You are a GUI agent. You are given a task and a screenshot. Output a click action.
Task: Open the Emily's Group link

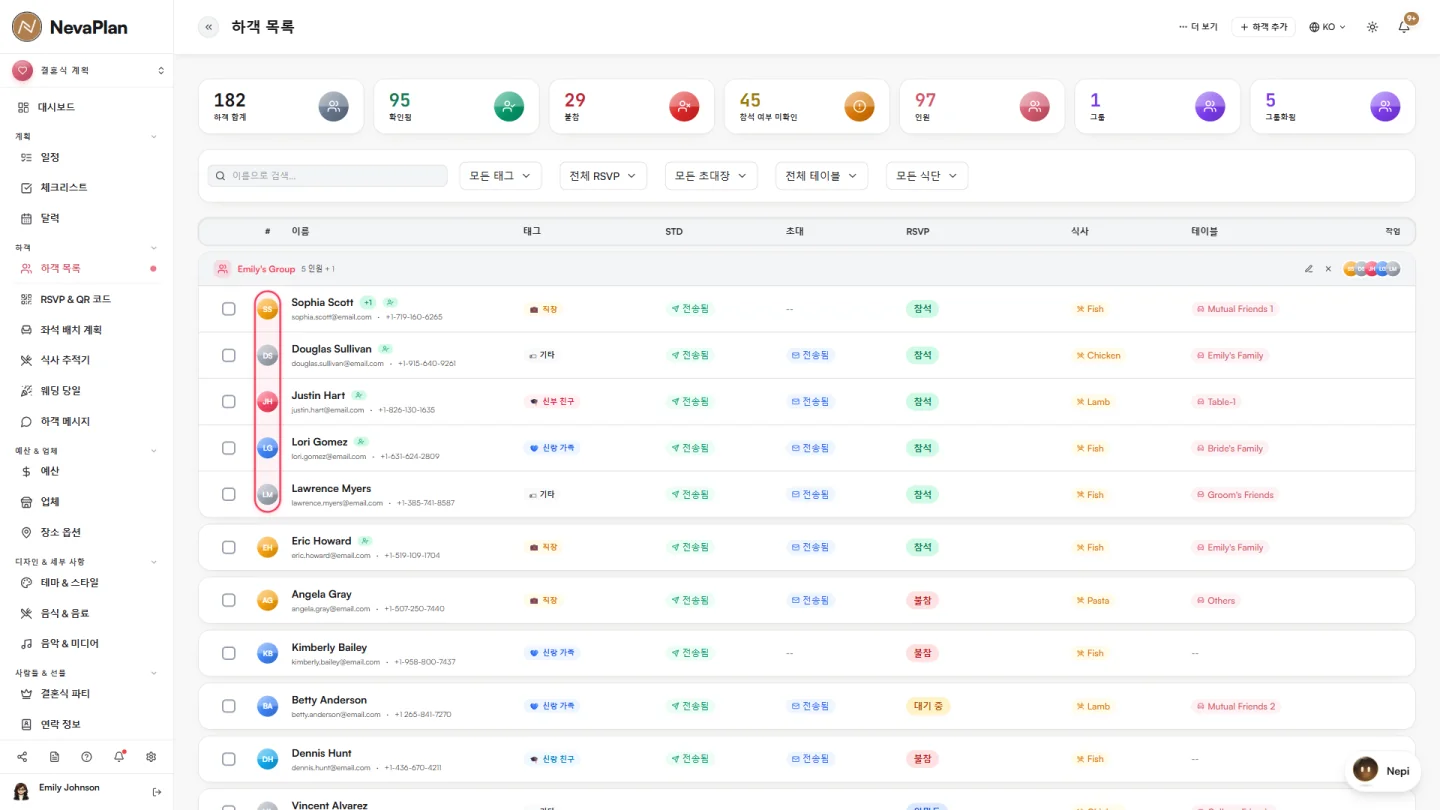point(266,269)
